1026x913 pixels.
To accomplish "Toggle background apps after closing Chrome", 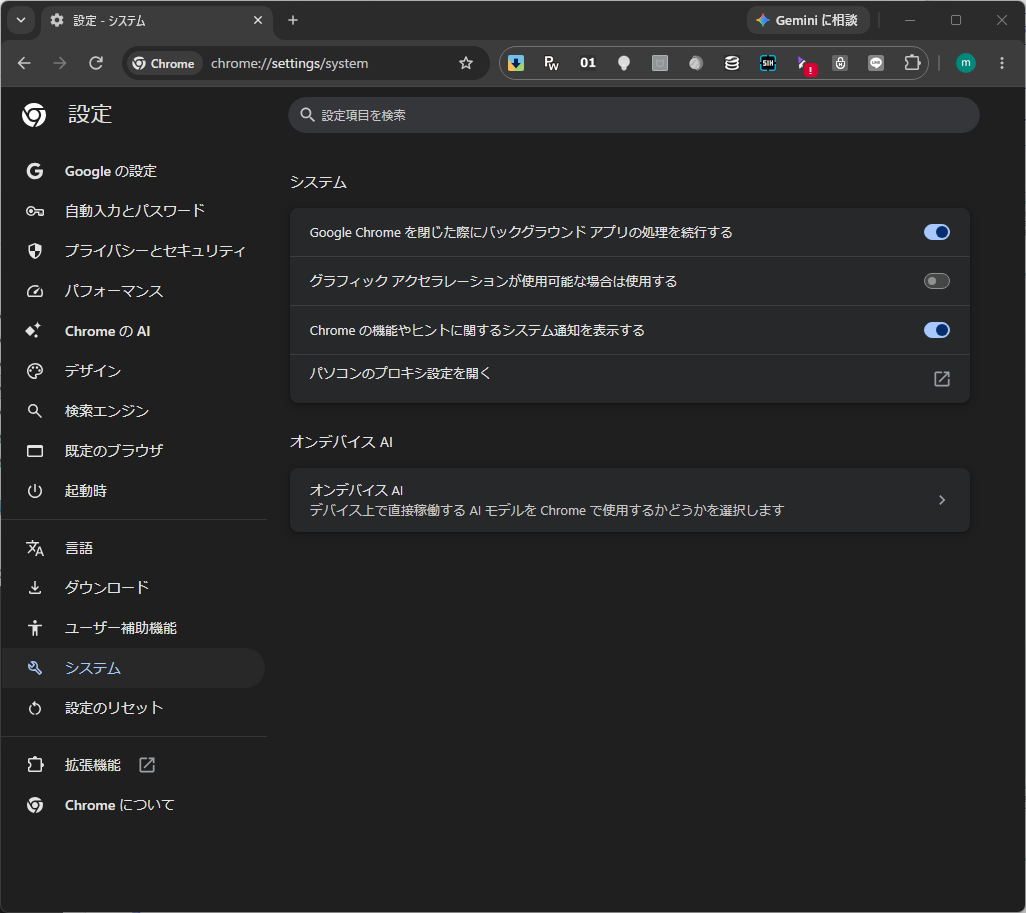I will point(936,232).
